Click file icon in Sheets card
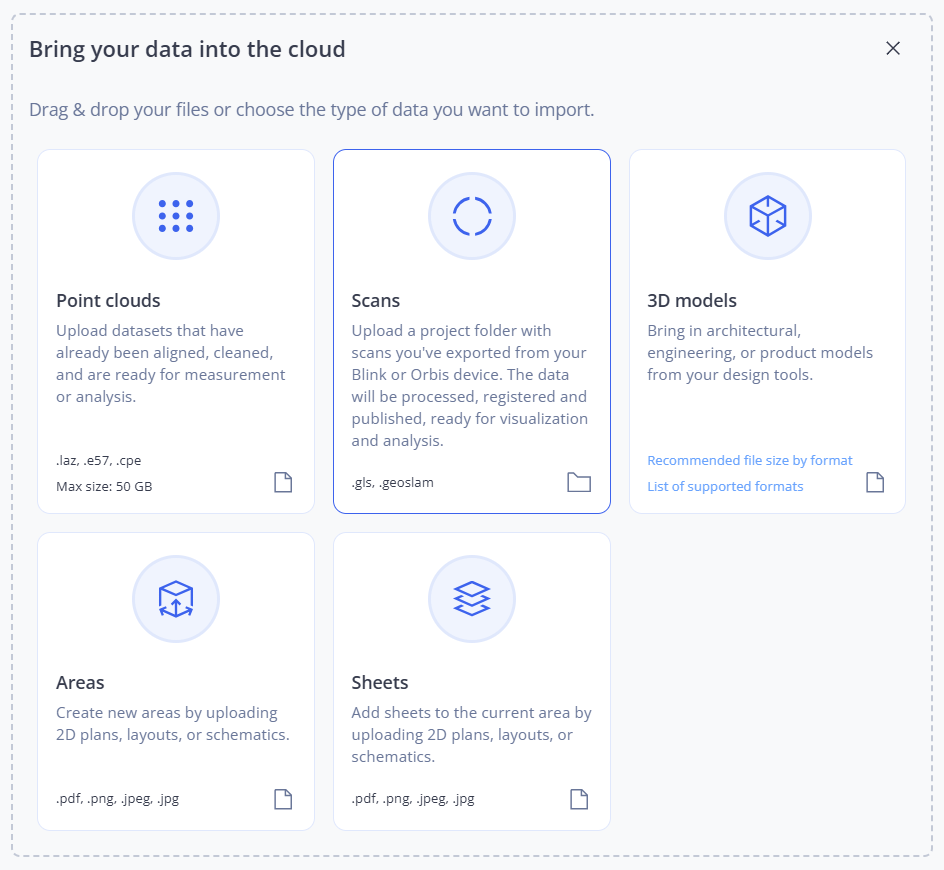The width and height of the screenshot is (944, 870). 579,799
